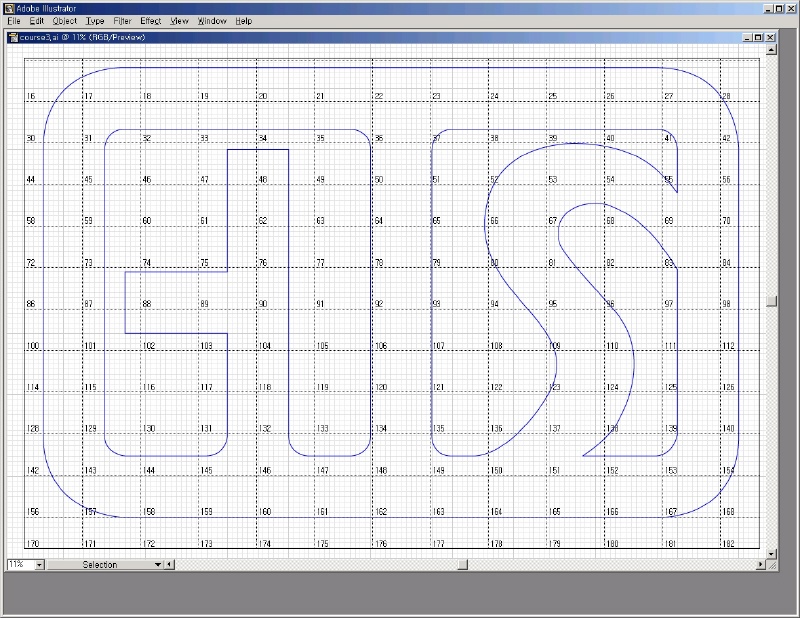Open the zoom level dropdown arrow
This screenshot has width=800, height=618.
[x=39, y=564]
